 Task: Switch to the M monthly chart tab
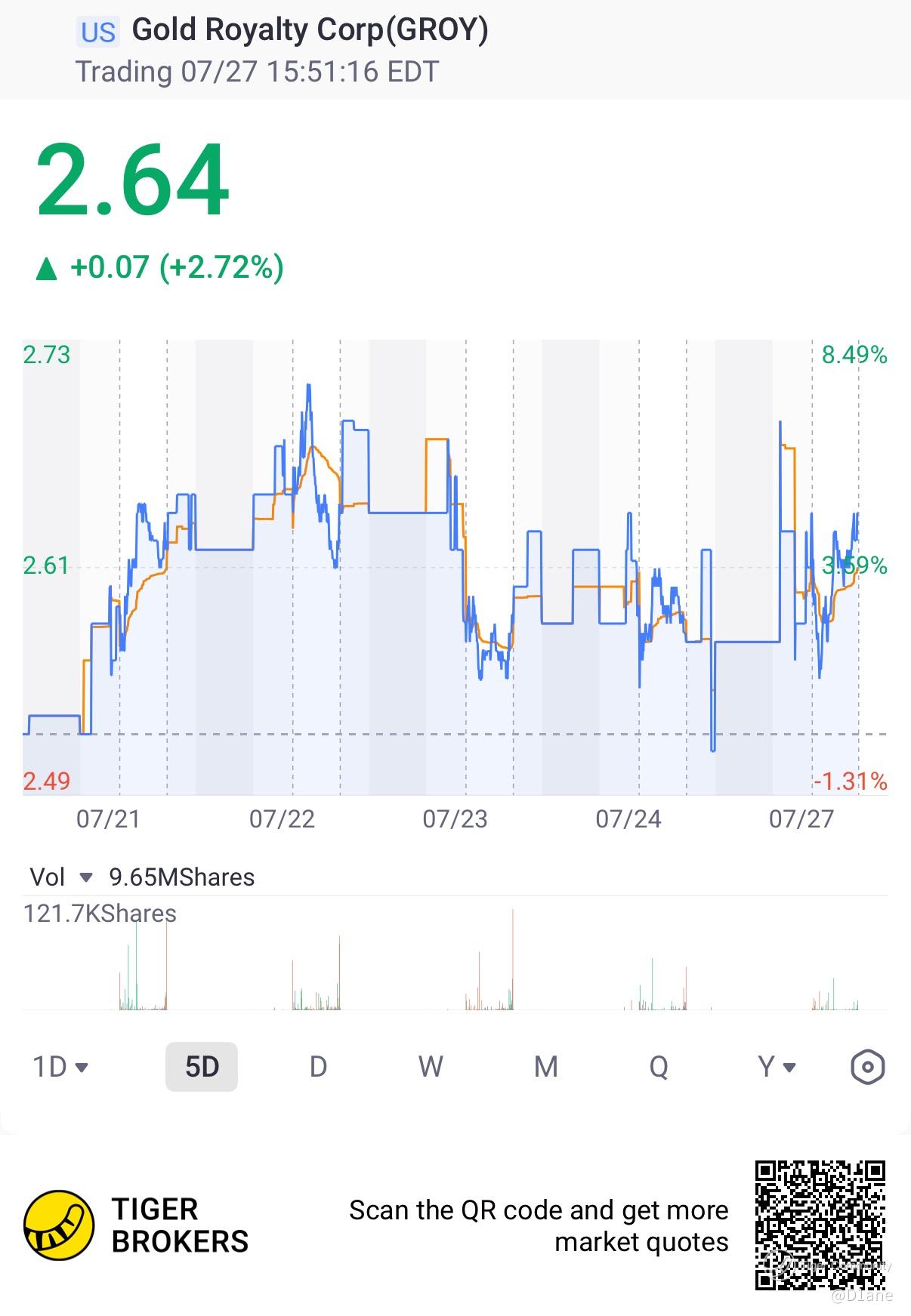(545, 1067)
